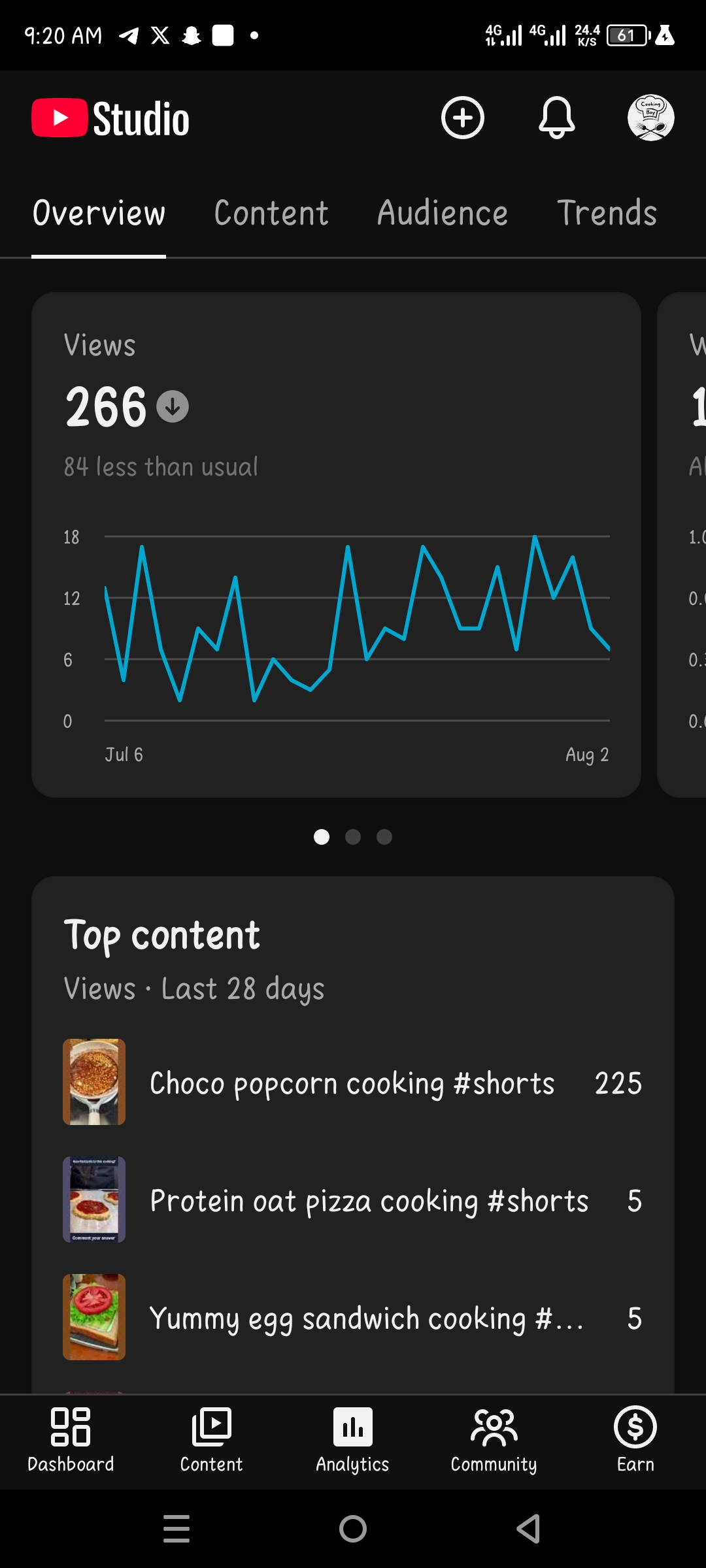The width and height of the screenshot is (706, 1568).
Task: Open notifications bell
Action: pos(556,118)
